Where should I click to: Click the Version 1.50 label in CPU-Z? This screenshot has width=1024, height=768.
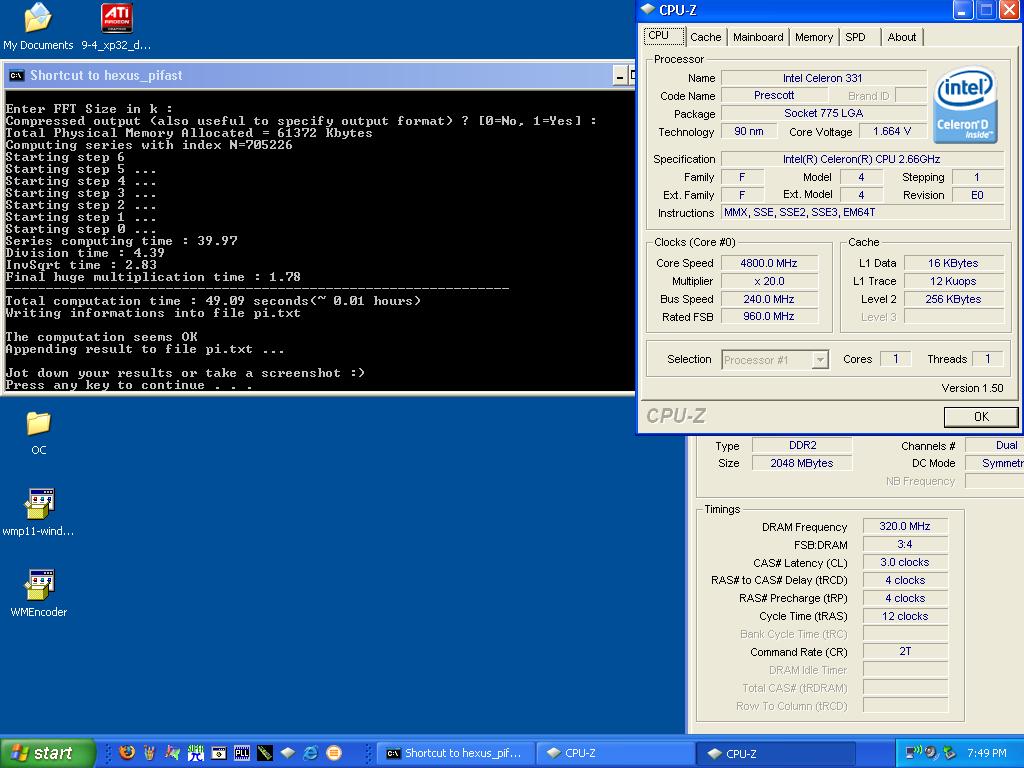pyautogui.click(x=972, y=388)
